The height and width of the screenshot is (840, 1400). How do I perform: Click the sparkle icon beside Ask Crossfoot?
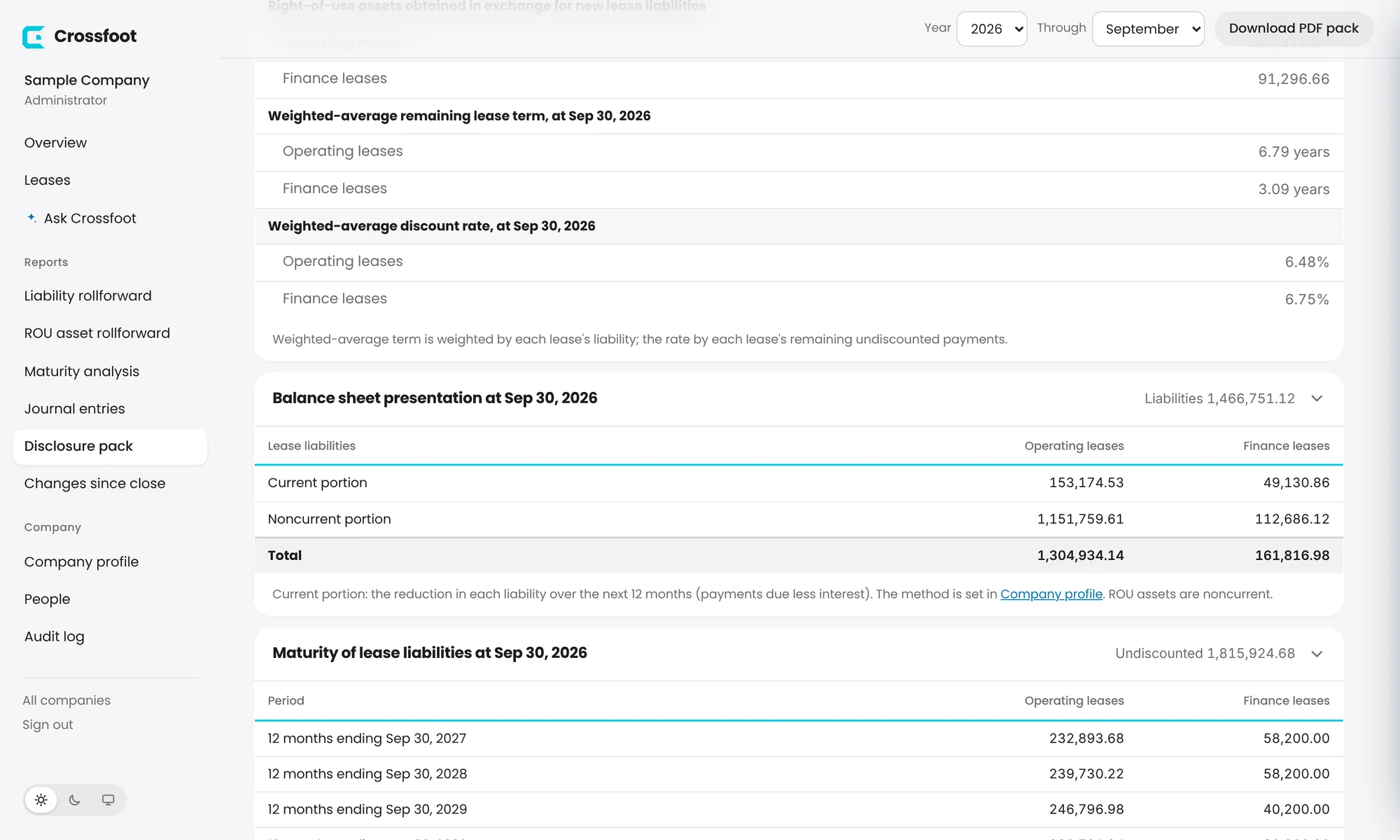[31, 218]
